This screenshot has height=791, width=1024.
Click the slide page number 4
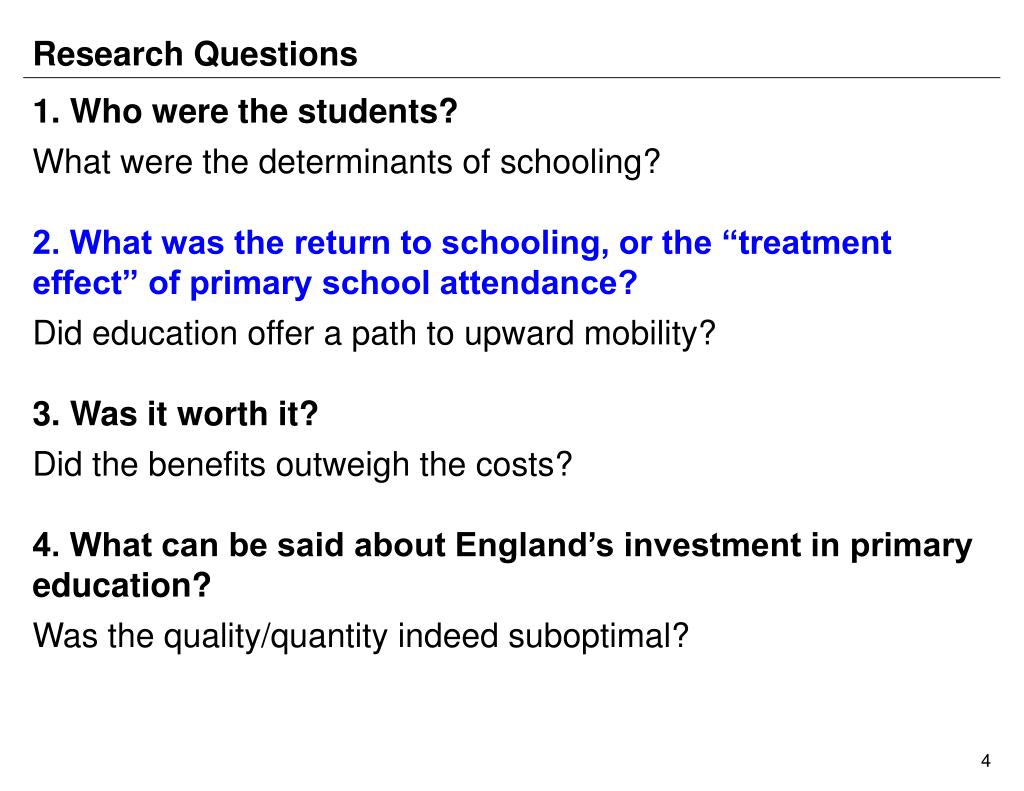(x=985, y=761)
